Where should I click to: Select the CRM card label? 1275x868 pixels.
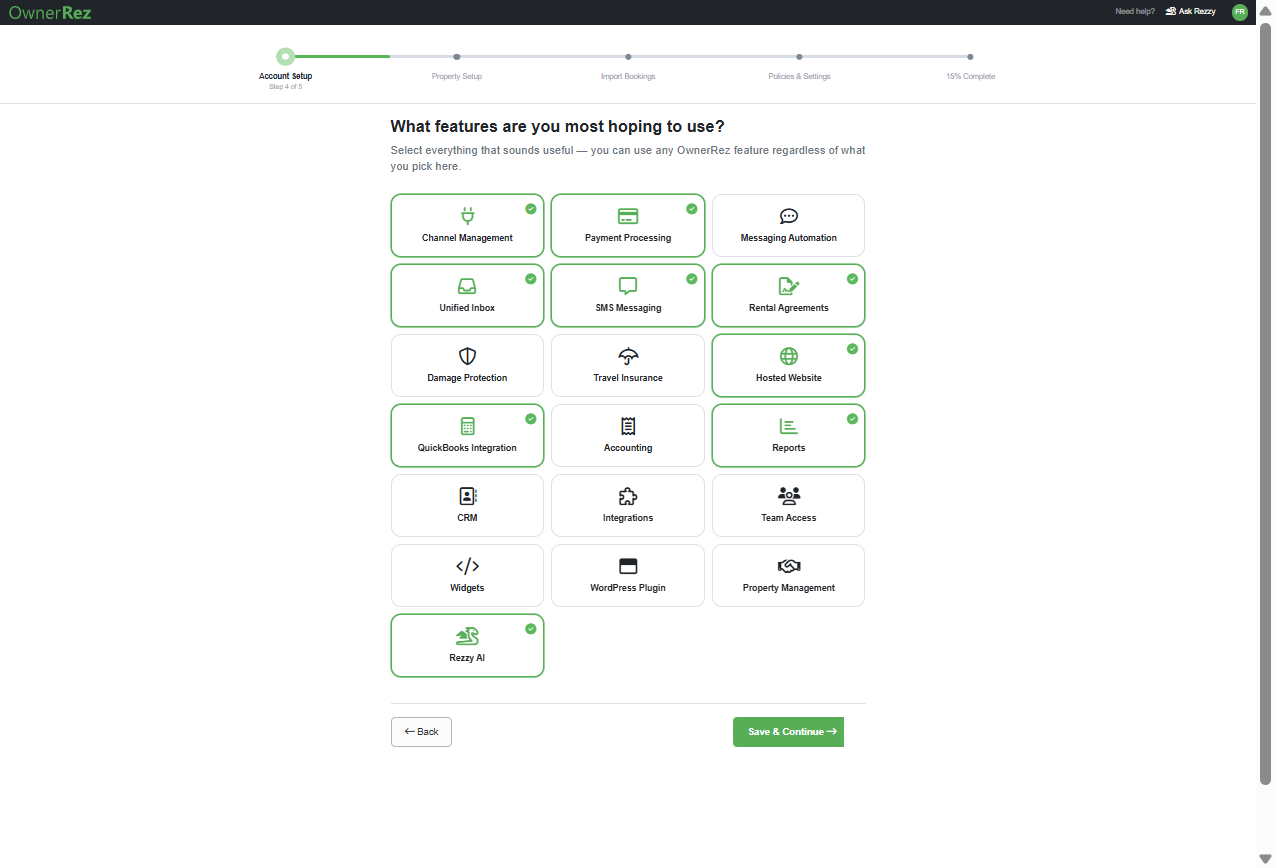pyautogui.click(x=467, y=518)
